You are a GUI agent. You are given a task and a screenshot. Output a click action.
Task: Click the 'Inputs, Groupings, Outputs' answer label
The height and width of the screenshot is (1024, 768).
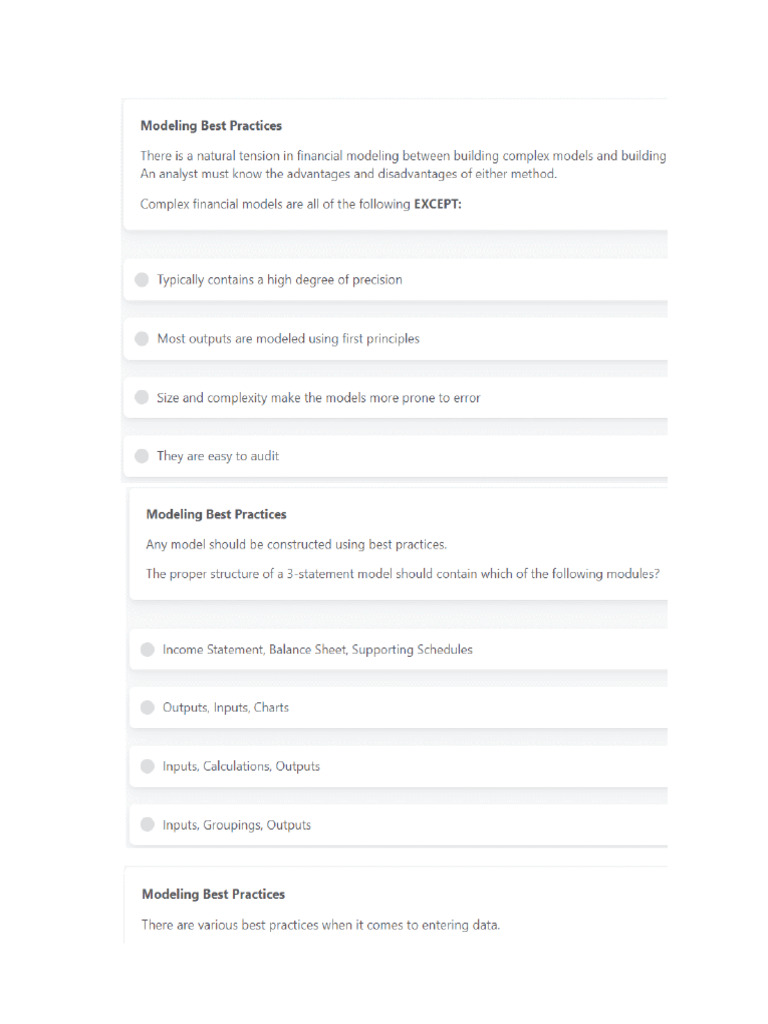tap(237, 825)
